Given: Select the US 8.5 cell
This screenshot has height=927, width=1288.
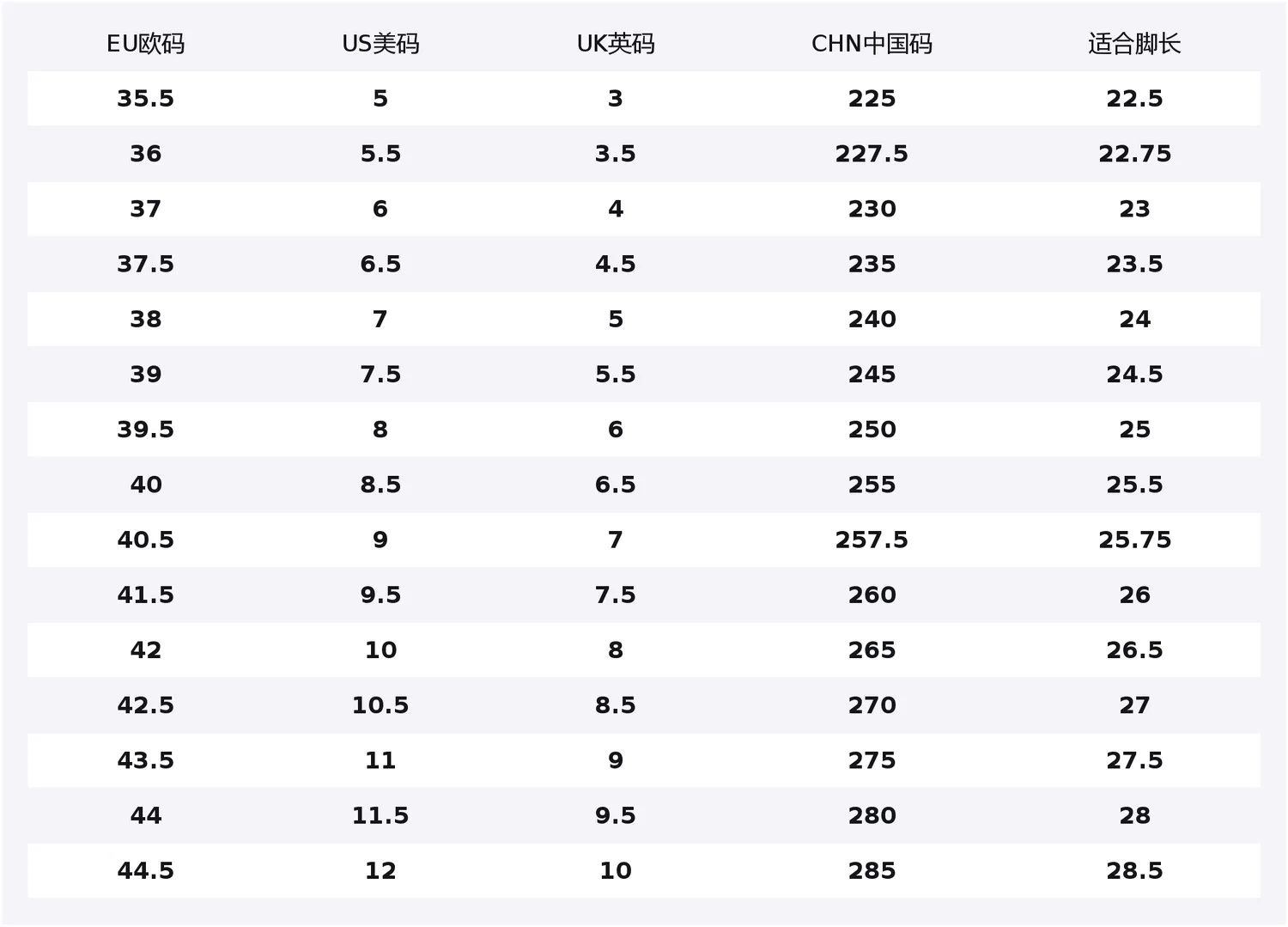Looking at the screenshot, I should (380, 485).
